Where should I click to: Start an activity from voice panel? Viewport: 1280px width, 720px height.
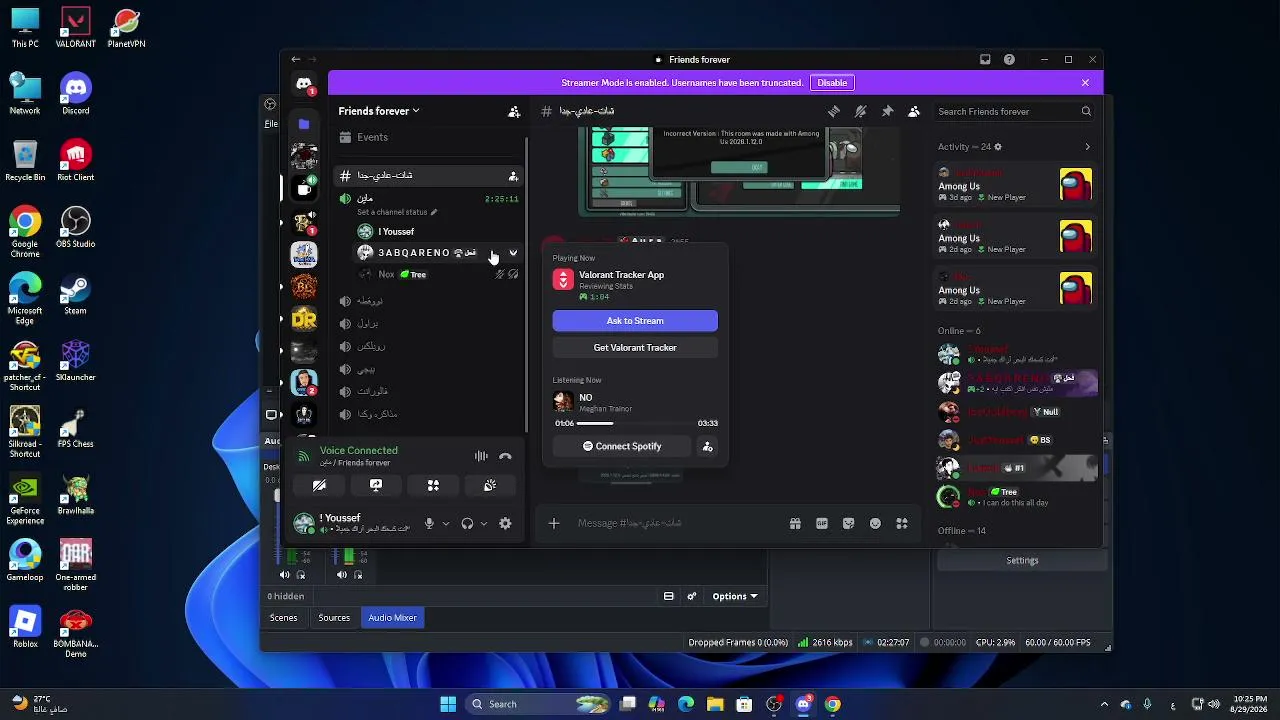pyautogui.click(x=433, y=485)
